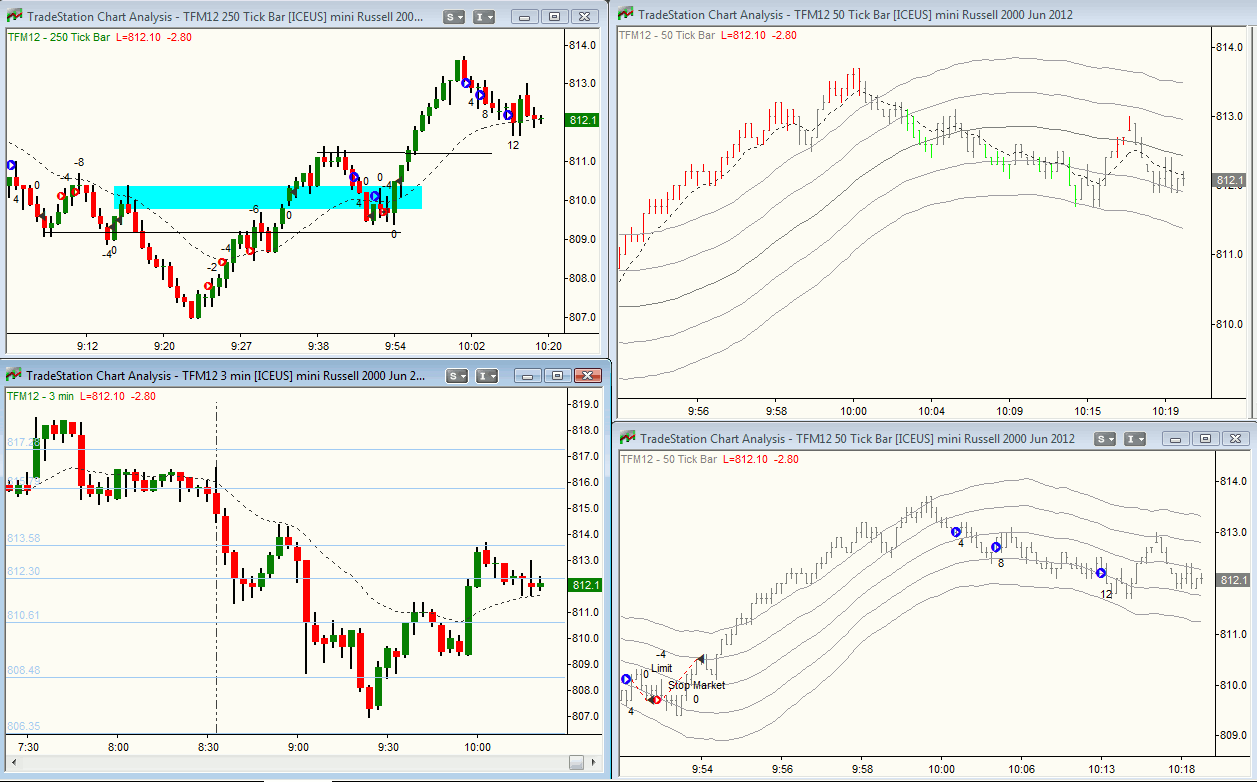Click the blue marker labeled 8 in bottom-right chart

point(996,547)
